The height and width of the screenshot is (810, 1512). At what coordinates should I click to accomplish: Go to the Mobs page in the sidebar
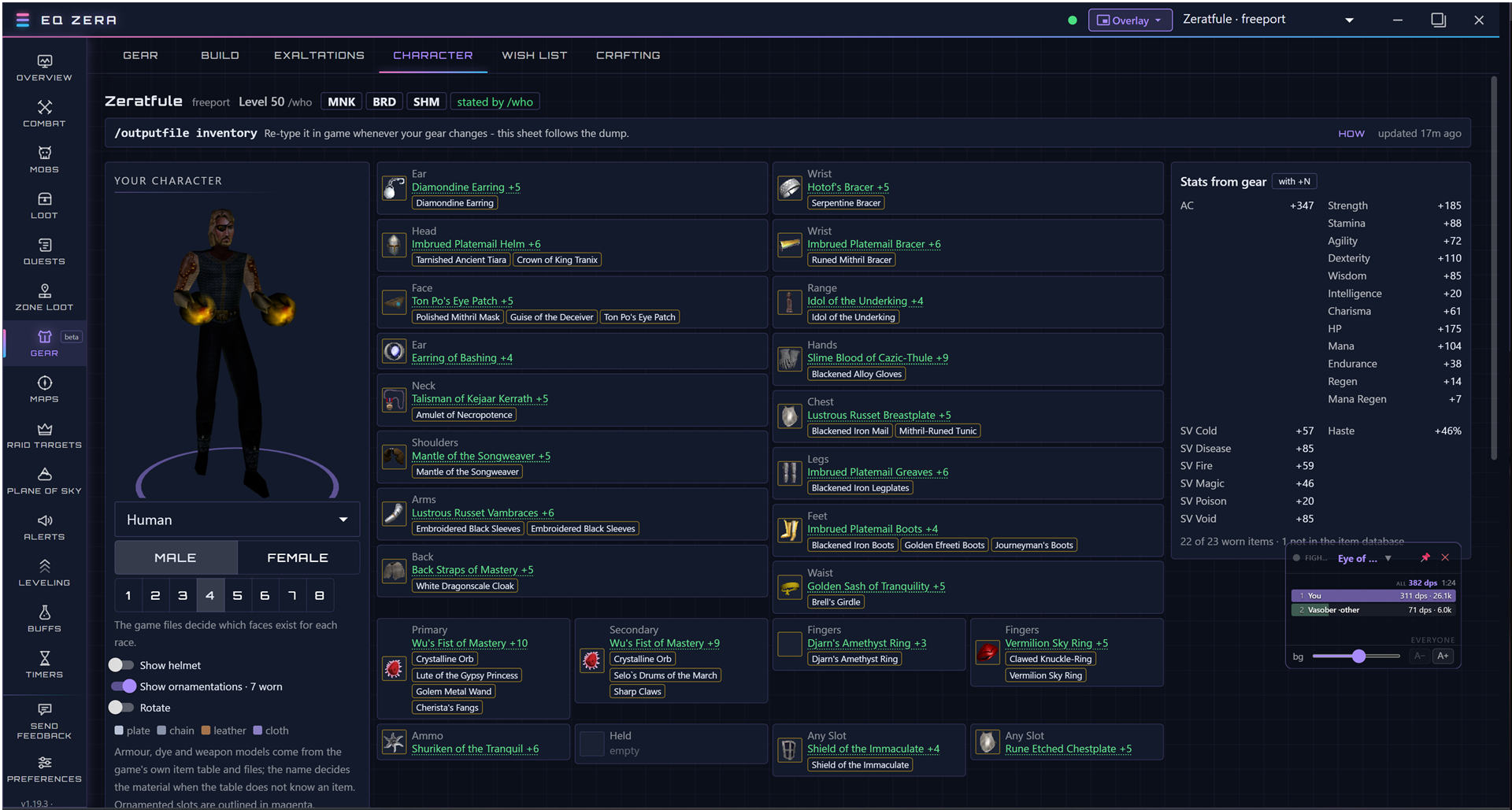point(44,160)
